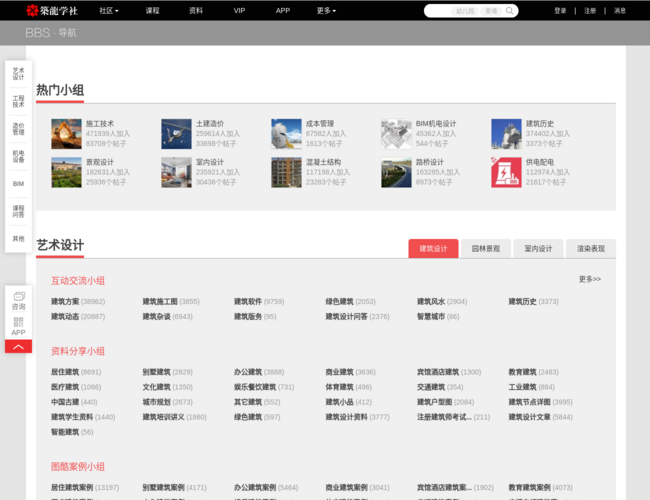Jump to 机电设备 in side navigation
The image size is (650, 500).
tap(18, 156)
